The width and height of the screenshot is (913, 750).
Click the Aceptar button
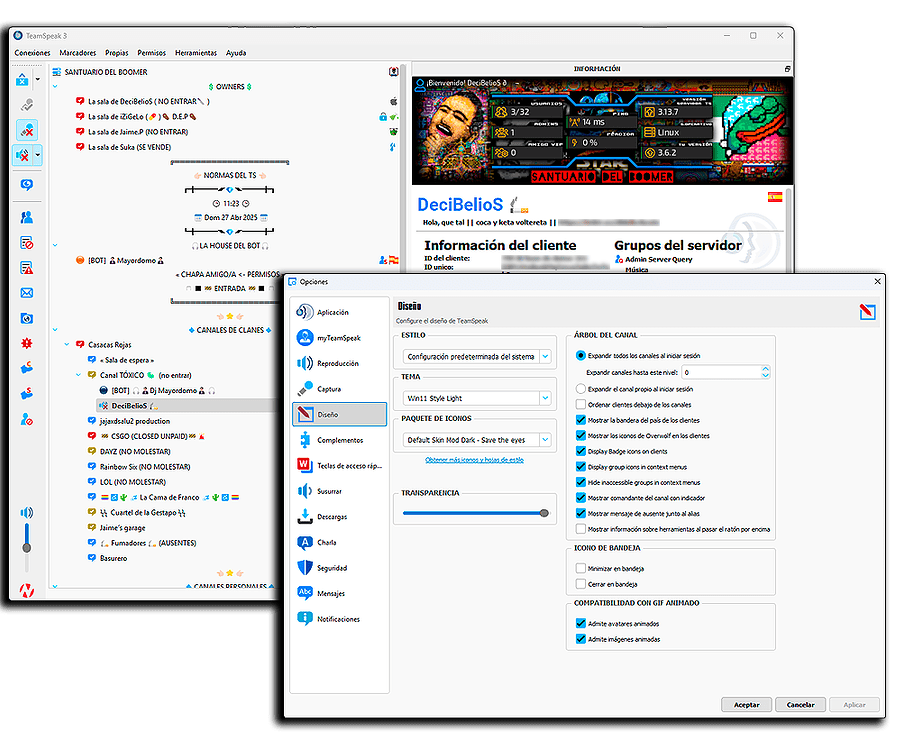[x=745, y=704]
